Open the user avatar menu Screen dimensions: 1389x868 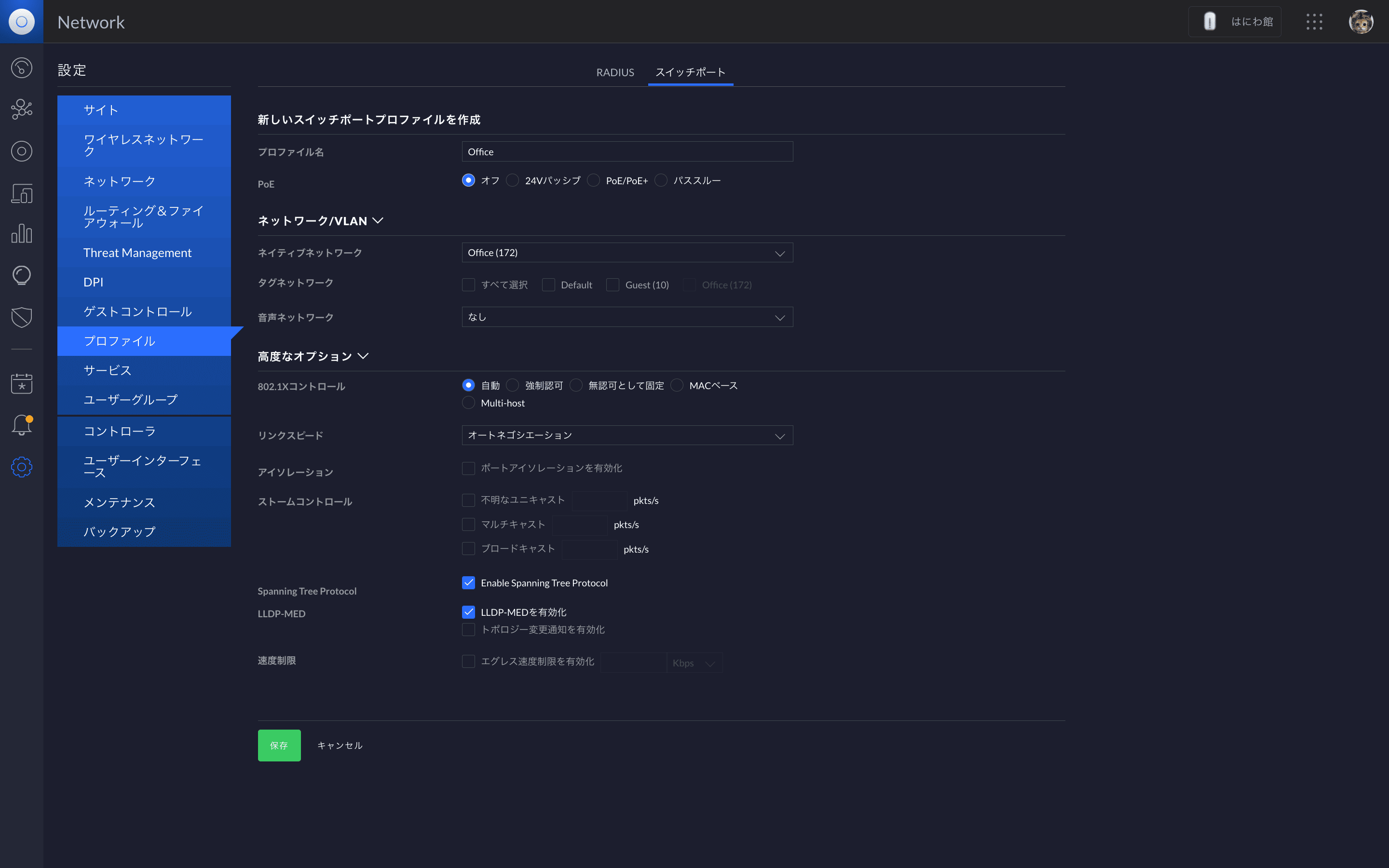click(1361, 22)
